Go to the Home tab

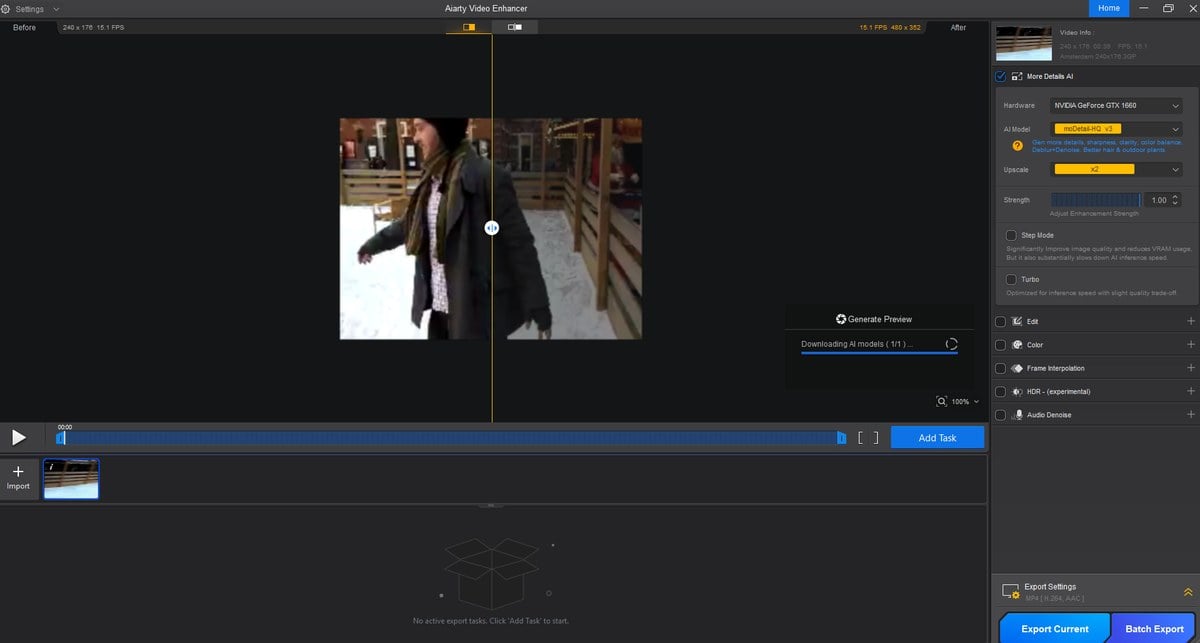pos(1109,8)
